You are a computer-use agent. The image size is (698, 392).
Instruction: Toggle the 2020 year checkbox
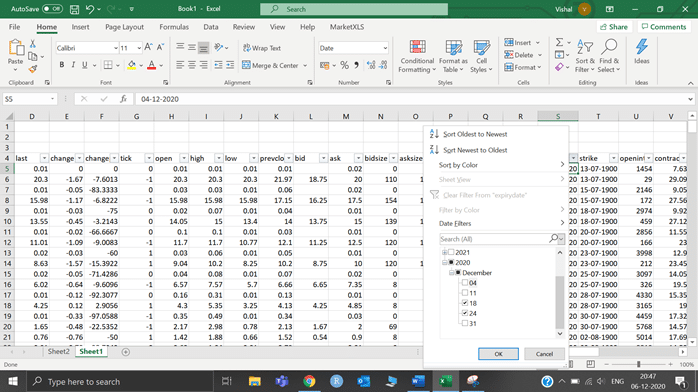(451, 263)
